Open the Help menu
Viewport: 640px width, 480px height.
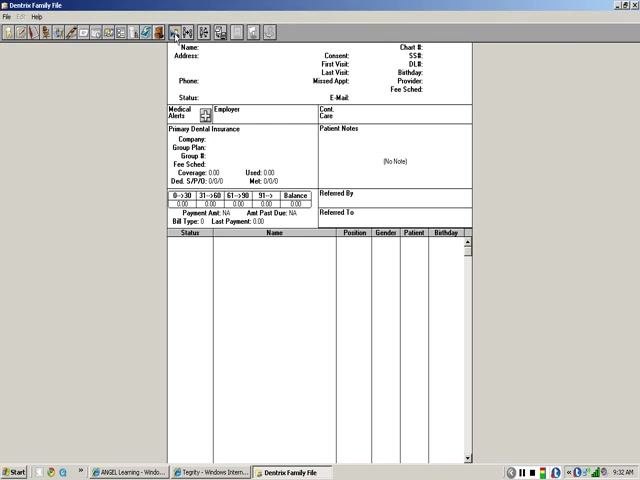(37, 17)
